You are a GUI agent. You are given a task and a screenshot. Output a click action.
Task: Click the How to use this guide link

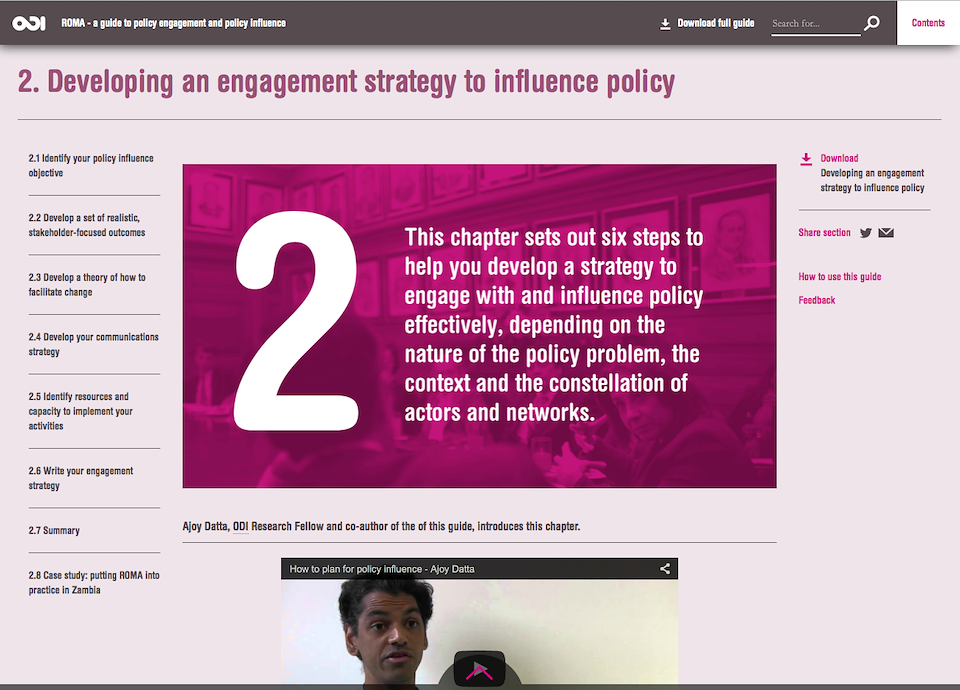(839, 277)
